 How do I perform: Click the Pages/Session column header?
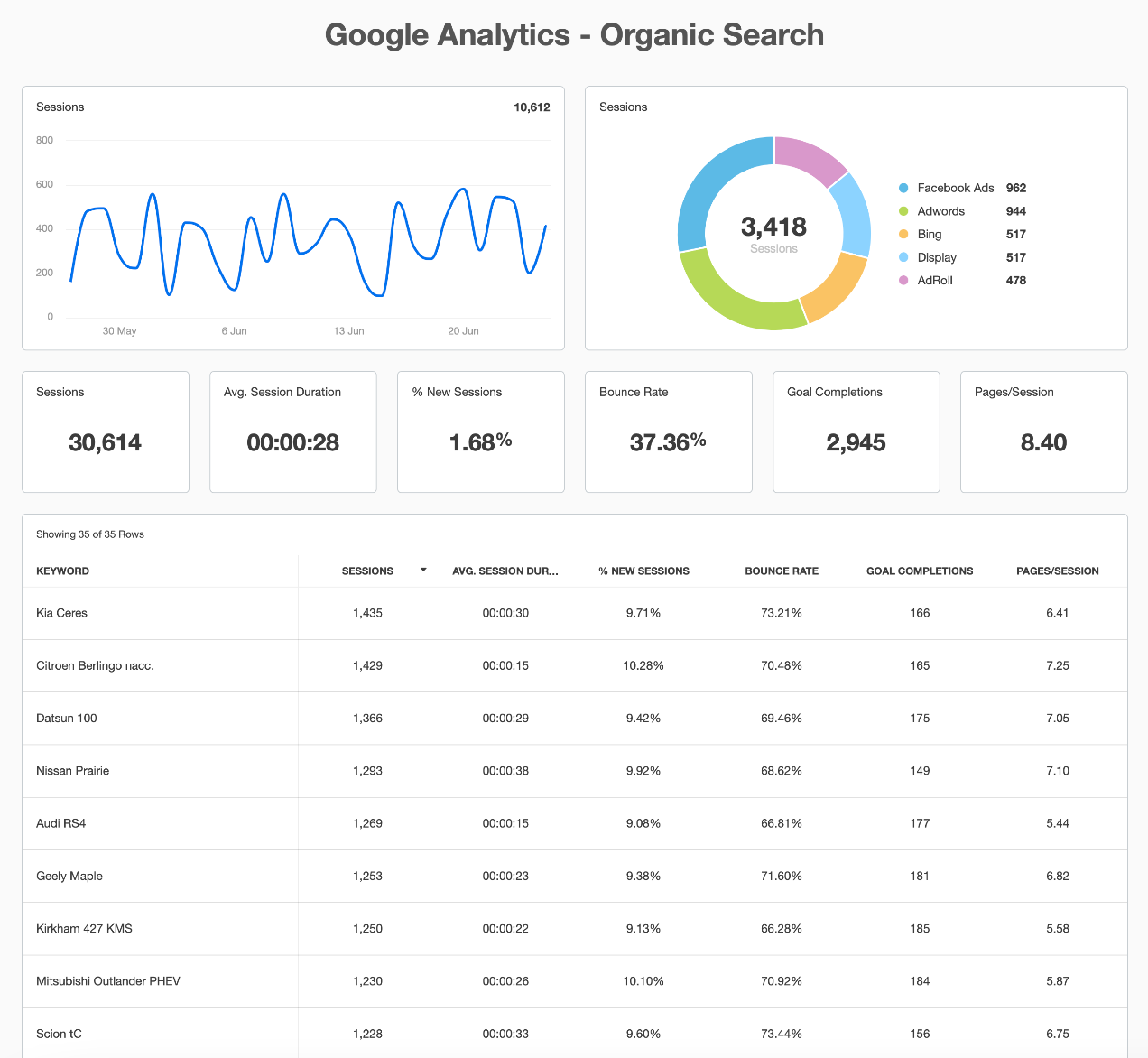[x=1057, y=571]
